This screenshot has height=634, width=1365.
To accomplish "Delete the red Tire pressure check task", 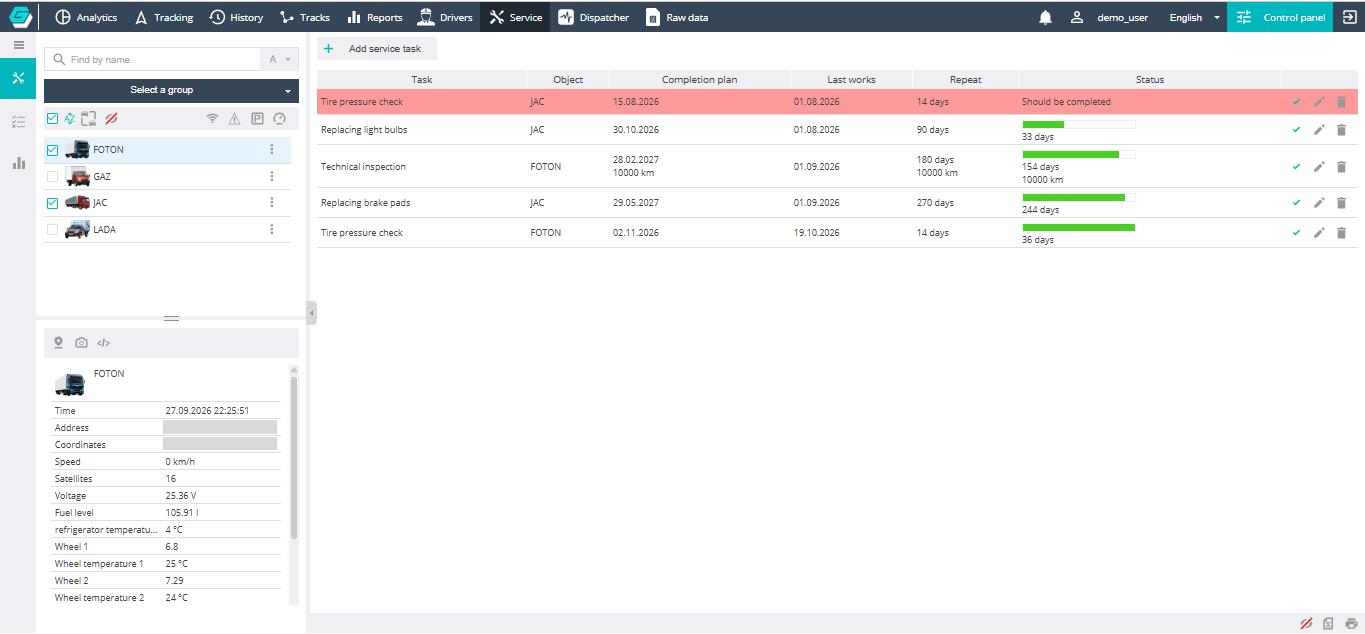I will click(1342, 102).
